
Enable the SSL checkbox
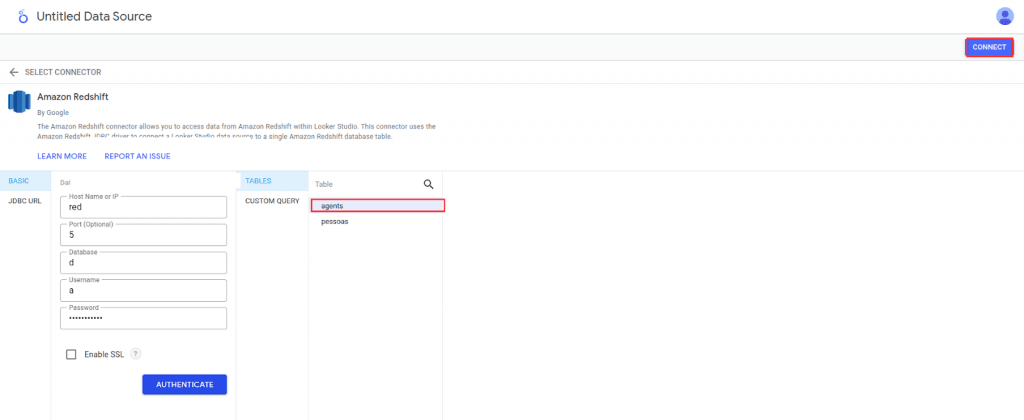tap(71, 354)
